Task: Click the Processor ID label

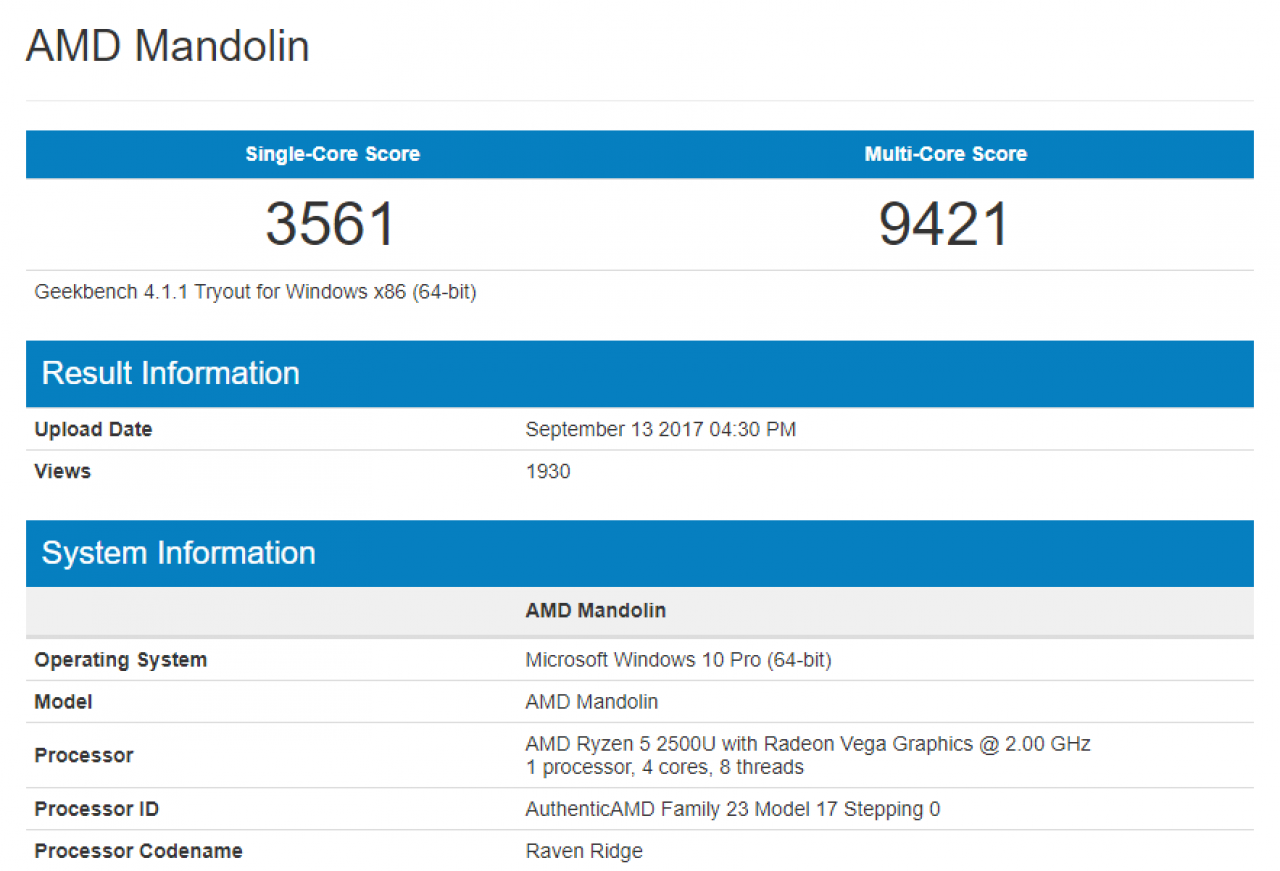Action: pos(96,809)
